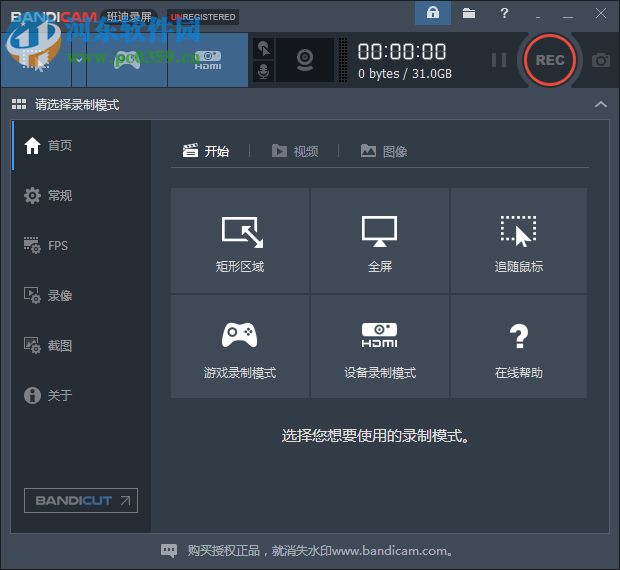
Task: Open 关于 about page
Action: pos(81,395)
